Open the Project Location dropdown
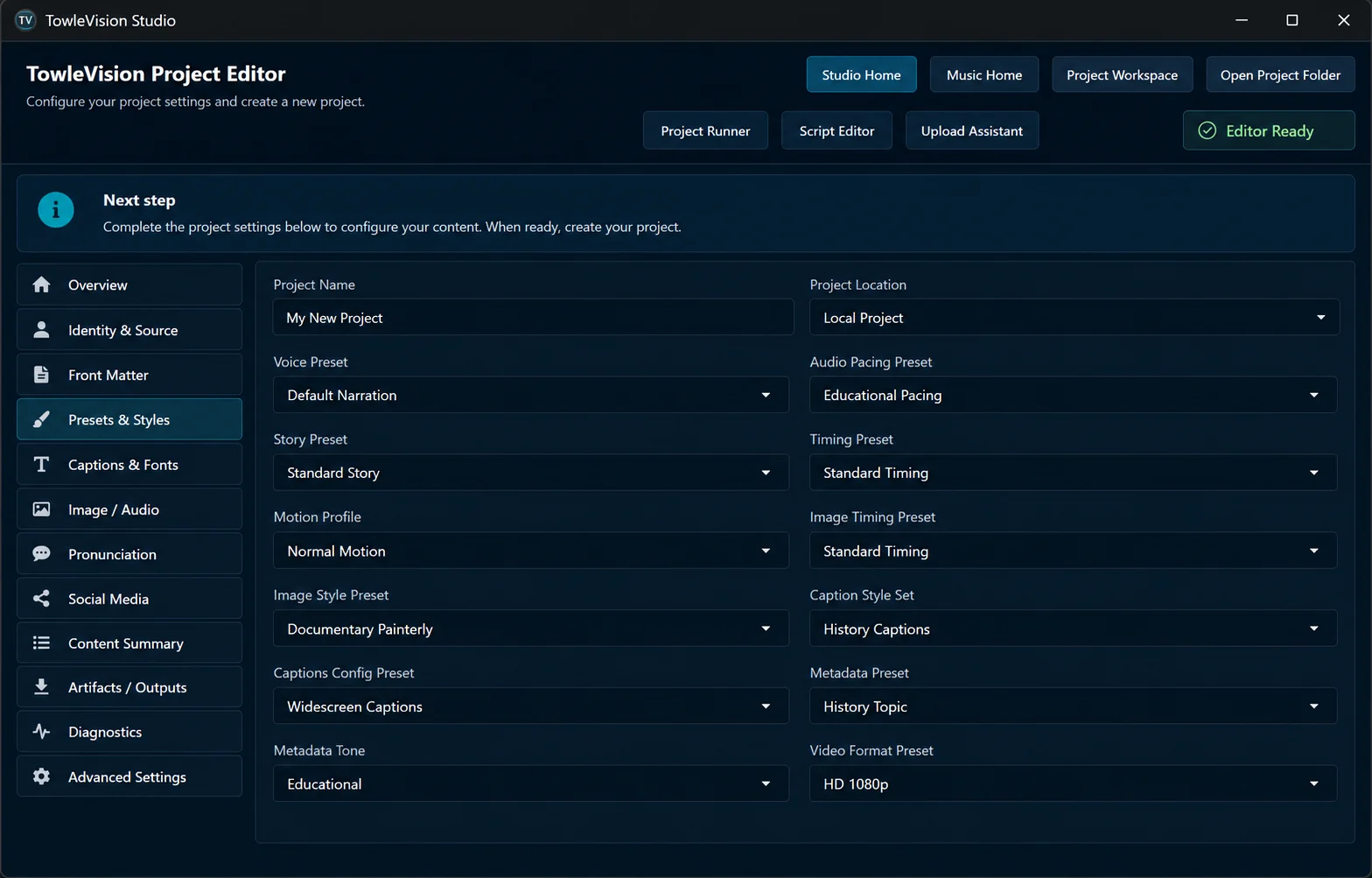Viewport: 1372px width, 878px height. (x=1074, y=318)
